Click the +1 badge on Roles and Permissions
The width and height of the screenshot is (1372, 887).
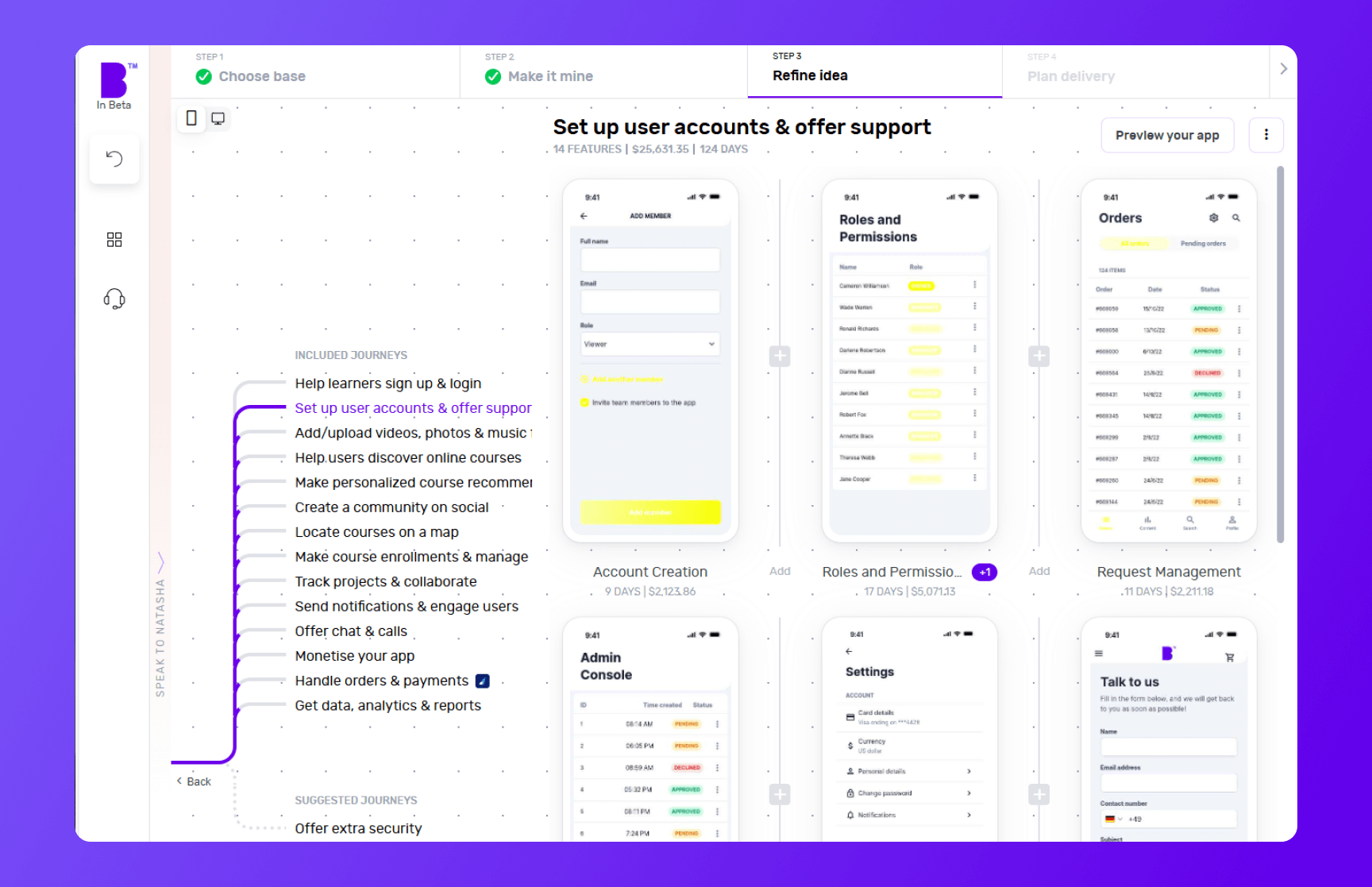click(985, 572)
